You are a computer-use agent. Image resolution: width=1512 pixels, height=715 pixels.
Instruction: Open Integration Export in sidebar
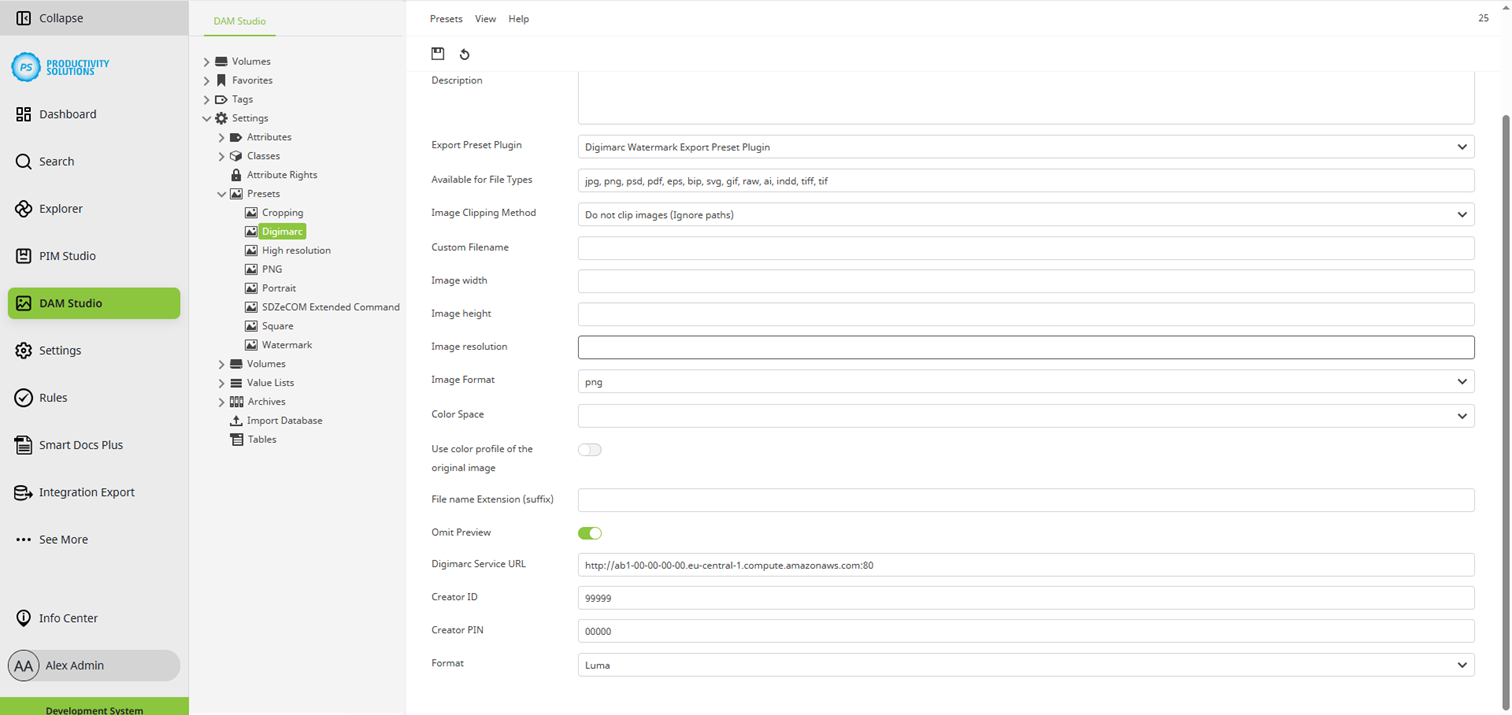pyautogui.click(x=86, y=492)
